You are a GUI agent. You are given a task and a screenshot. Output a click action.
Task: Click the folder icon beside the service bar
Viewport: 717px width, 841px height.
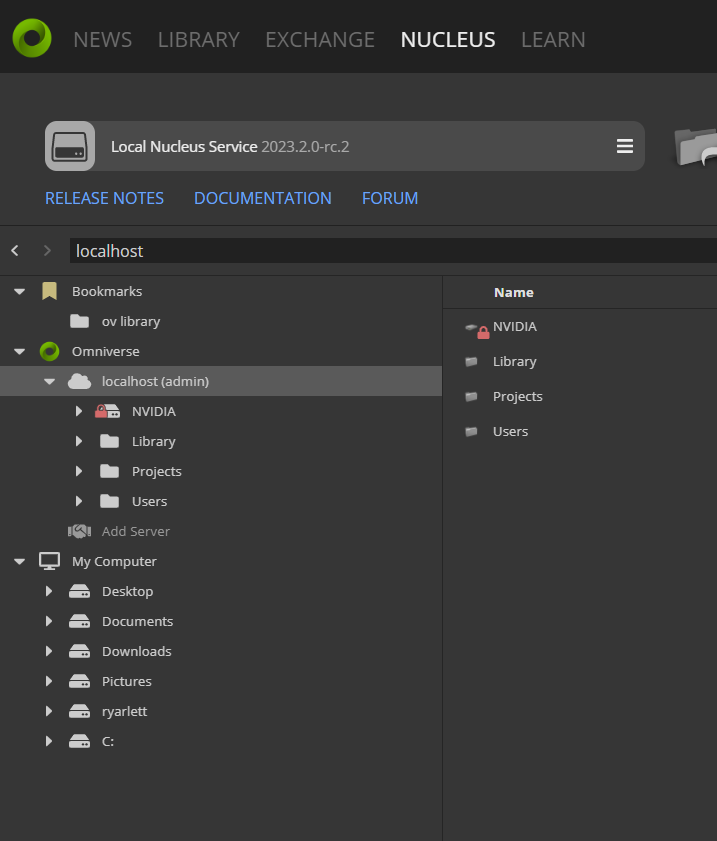click(x=695, y=146)
